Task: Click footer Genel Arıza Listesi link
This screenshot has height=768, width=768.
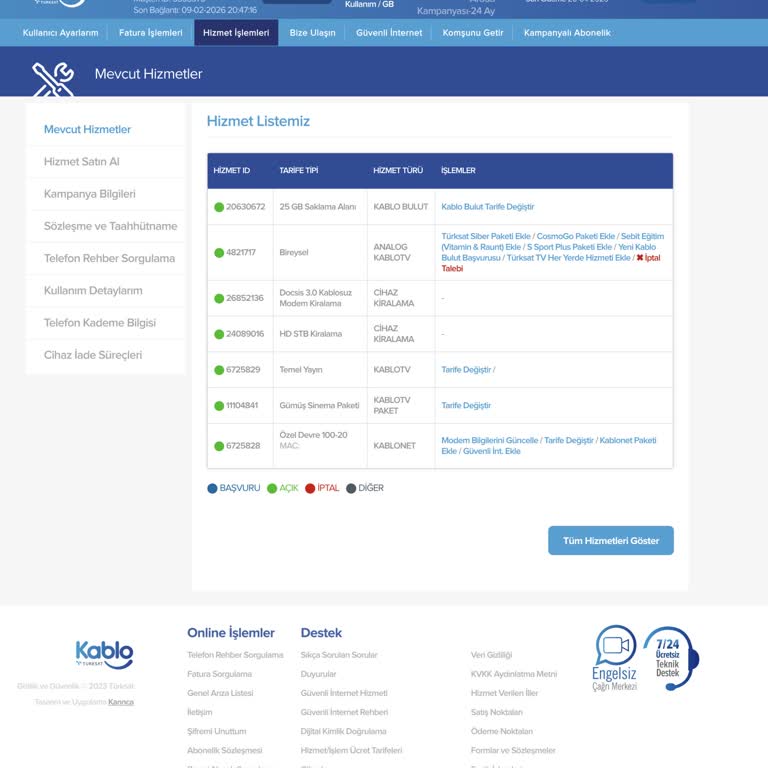Action: coord(220,694)
